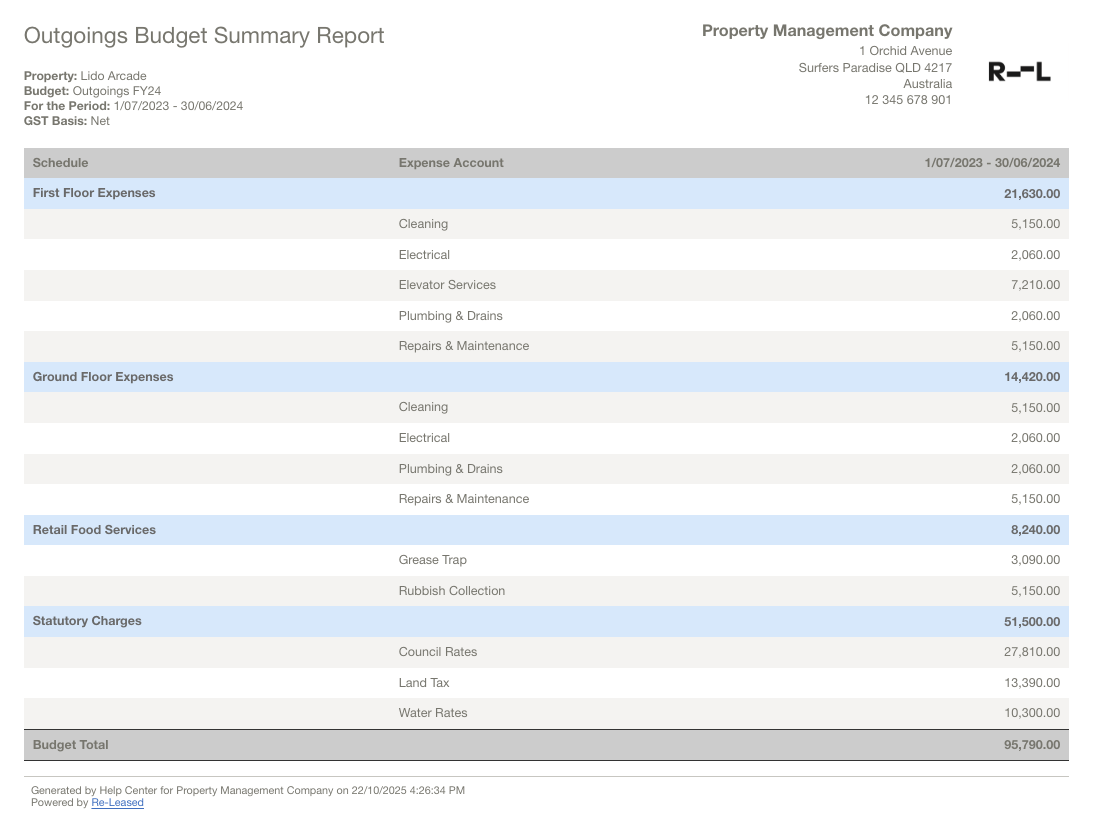Select the Rubbish Collection expense account

point(451,591)
